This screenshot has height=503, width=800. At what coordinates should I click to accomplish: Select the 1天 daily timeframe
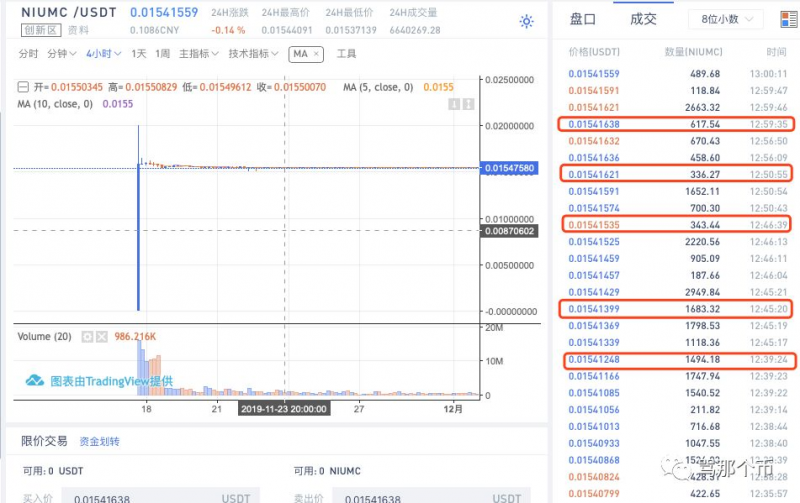(139, 53)
